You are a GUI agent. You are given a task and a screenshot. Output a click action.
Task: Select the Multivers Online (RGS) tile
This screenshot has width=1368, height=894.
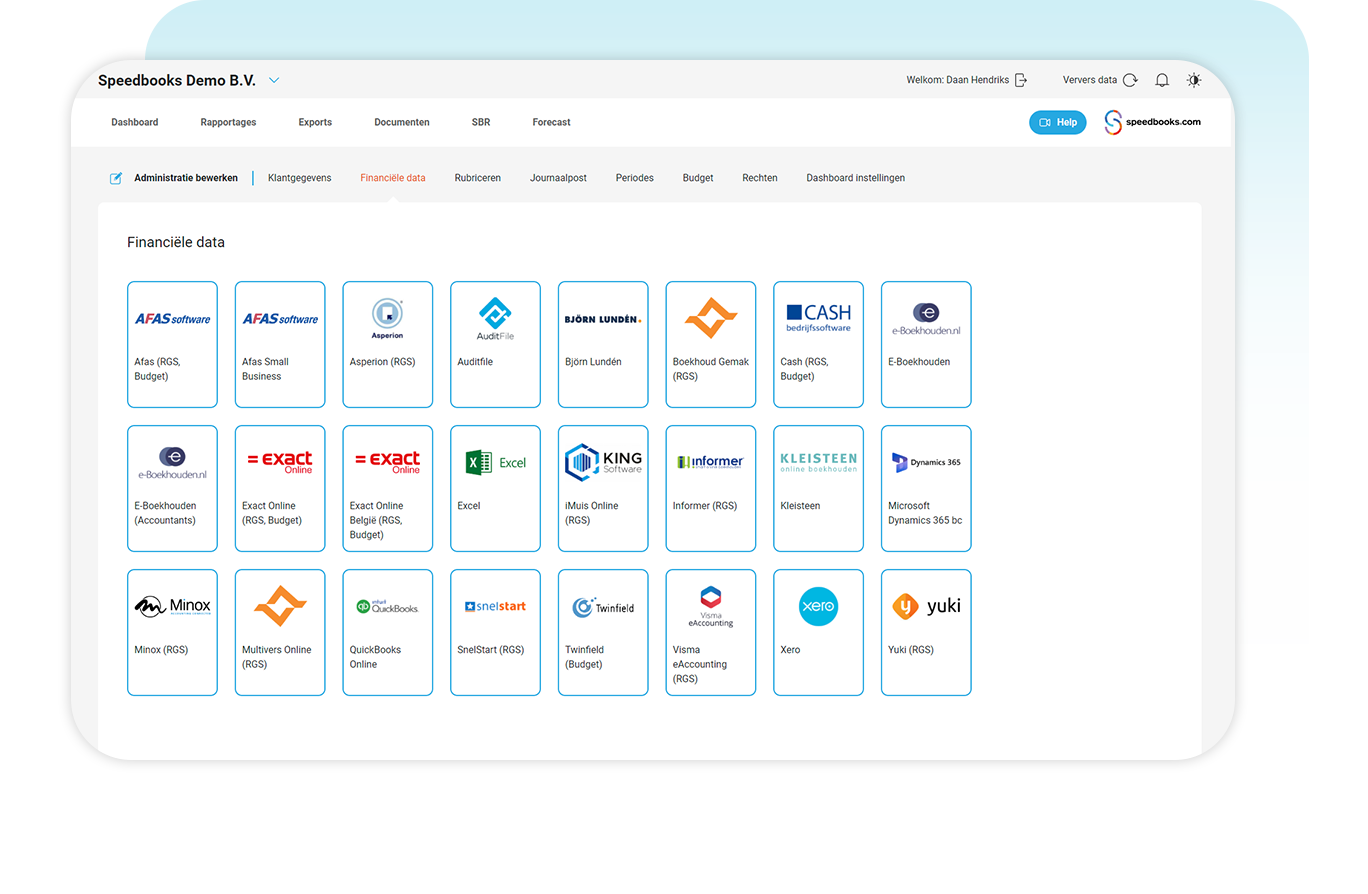pyautogui.click(x=280, y=632)
